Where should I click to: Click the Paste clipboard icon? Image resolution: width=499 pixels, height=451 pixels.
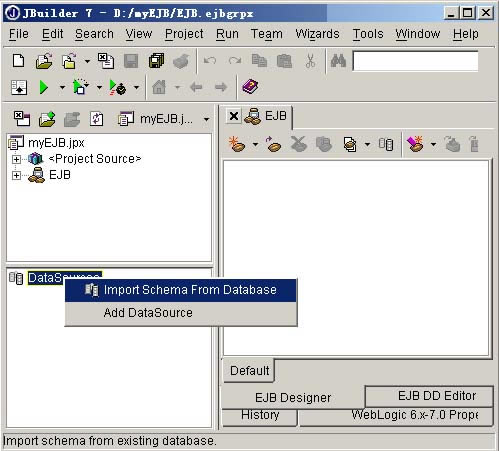click(x=284, y=61)
